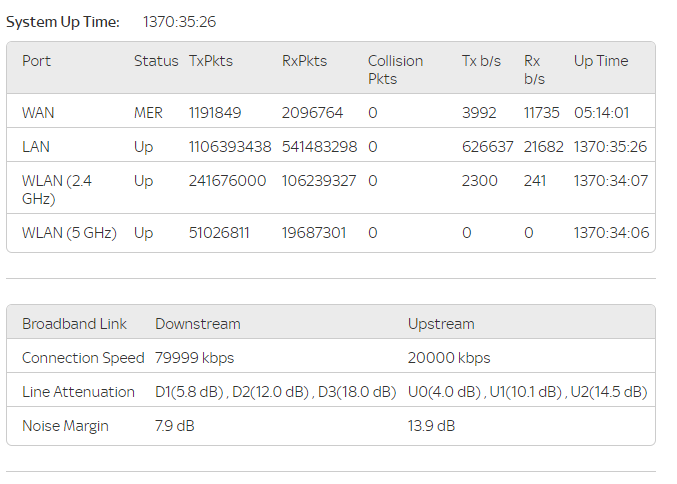Select the Downstream column header

pyautogui.click(x=197, y=324)
